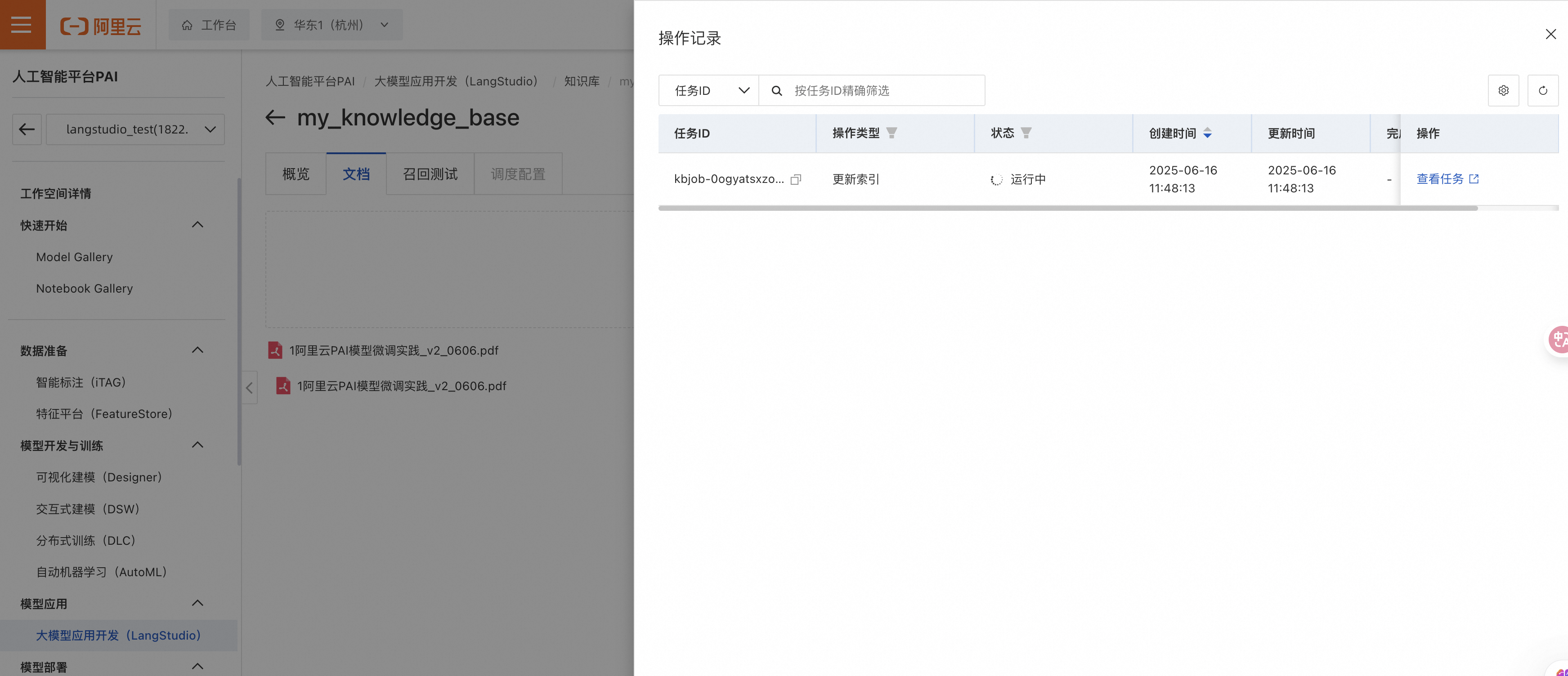Image resolution: width=1568 pixels, height=676 pixels.
Task: Collapse the left sidebar panel handle
Action: click(249, 387)
